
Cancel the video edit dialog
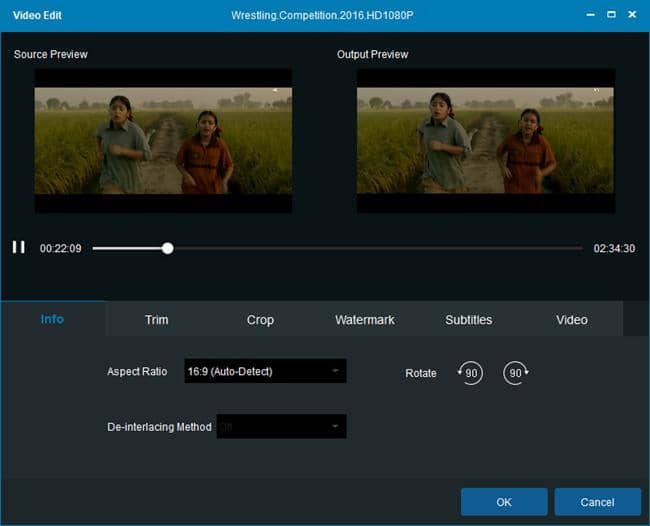597,502
